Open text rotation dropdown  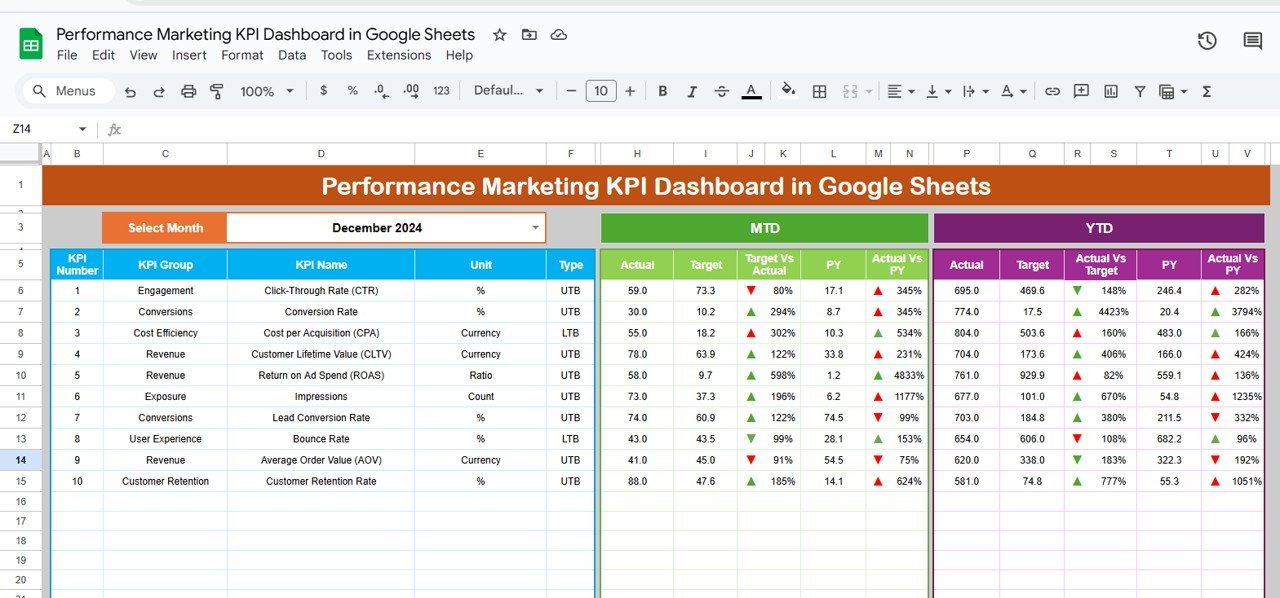coord(1013,91)
